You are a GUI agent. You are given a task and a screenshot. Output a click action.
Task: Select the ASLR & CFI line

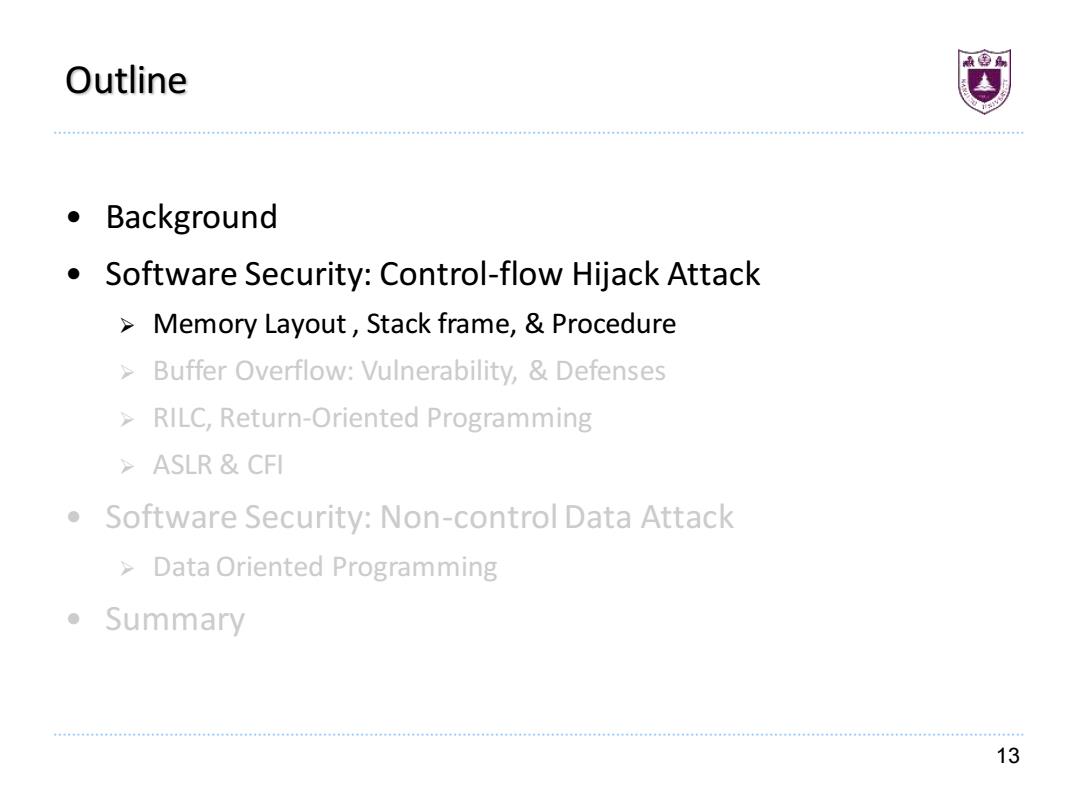tap(218, 466)
